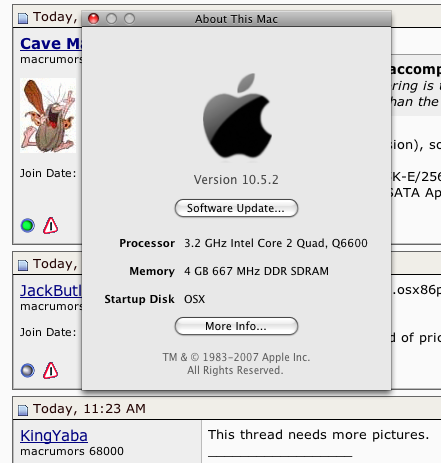Click Cave Man's caveman avatar image
441x463 pixels.
tap(48, 115)
